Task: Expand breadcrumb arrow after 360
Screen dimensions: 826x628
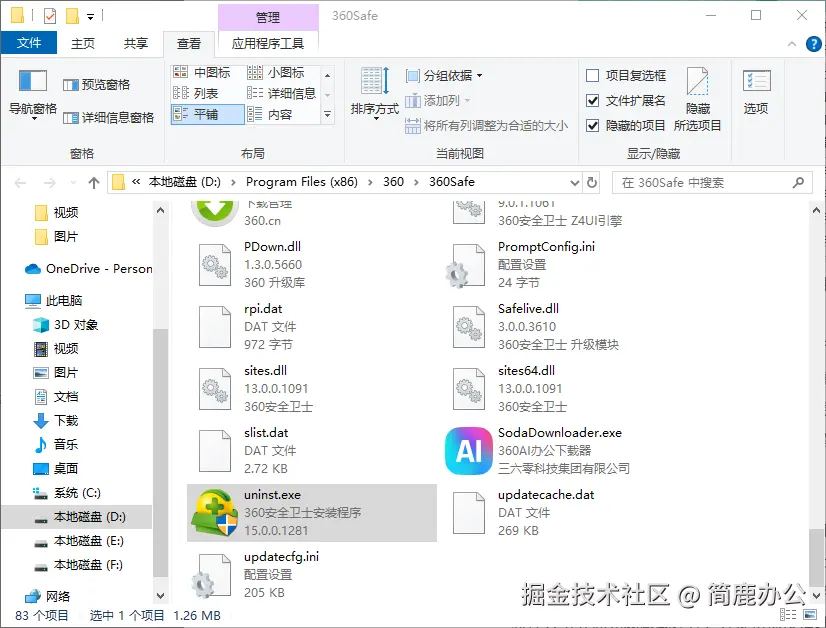Action: tap(417, 182)
